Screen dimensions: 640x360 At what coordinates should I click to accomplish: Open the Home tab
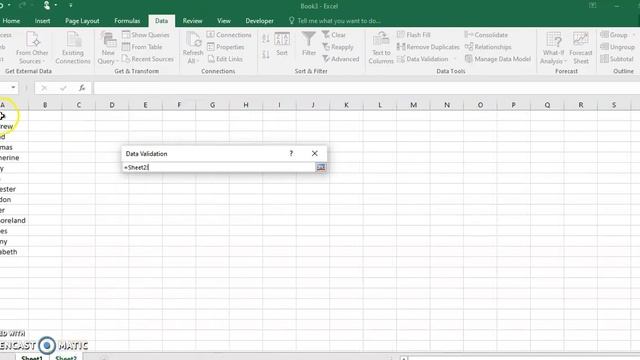pos(11,21)
